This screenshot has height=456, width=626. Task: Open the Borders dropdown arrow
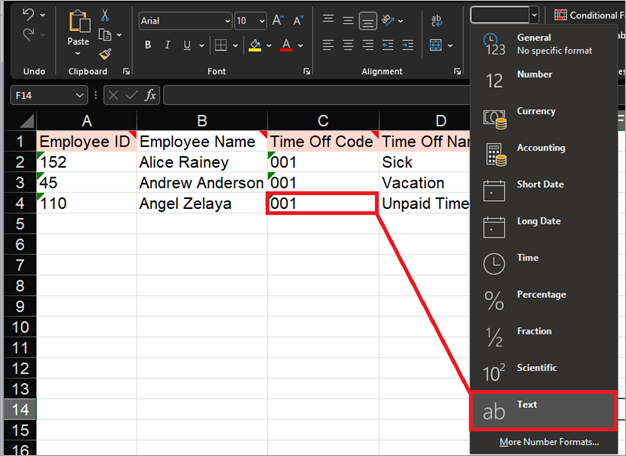click(x=236, y=46)
